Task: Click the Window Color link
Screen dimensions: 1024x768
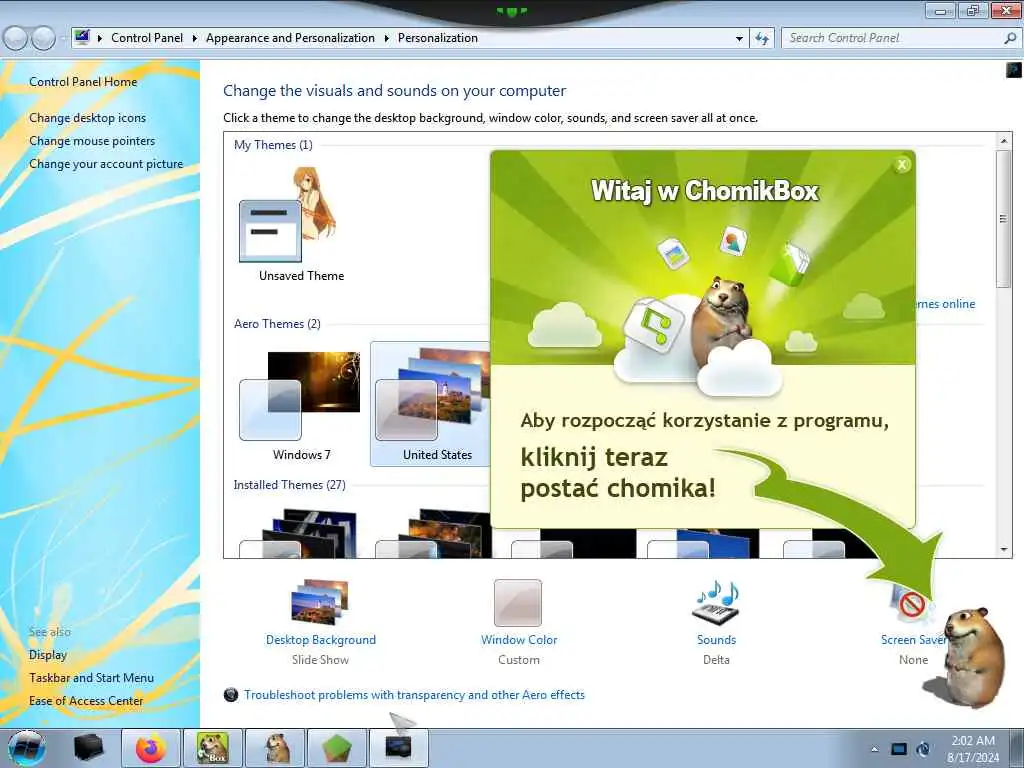Action: tap(519, 640)
